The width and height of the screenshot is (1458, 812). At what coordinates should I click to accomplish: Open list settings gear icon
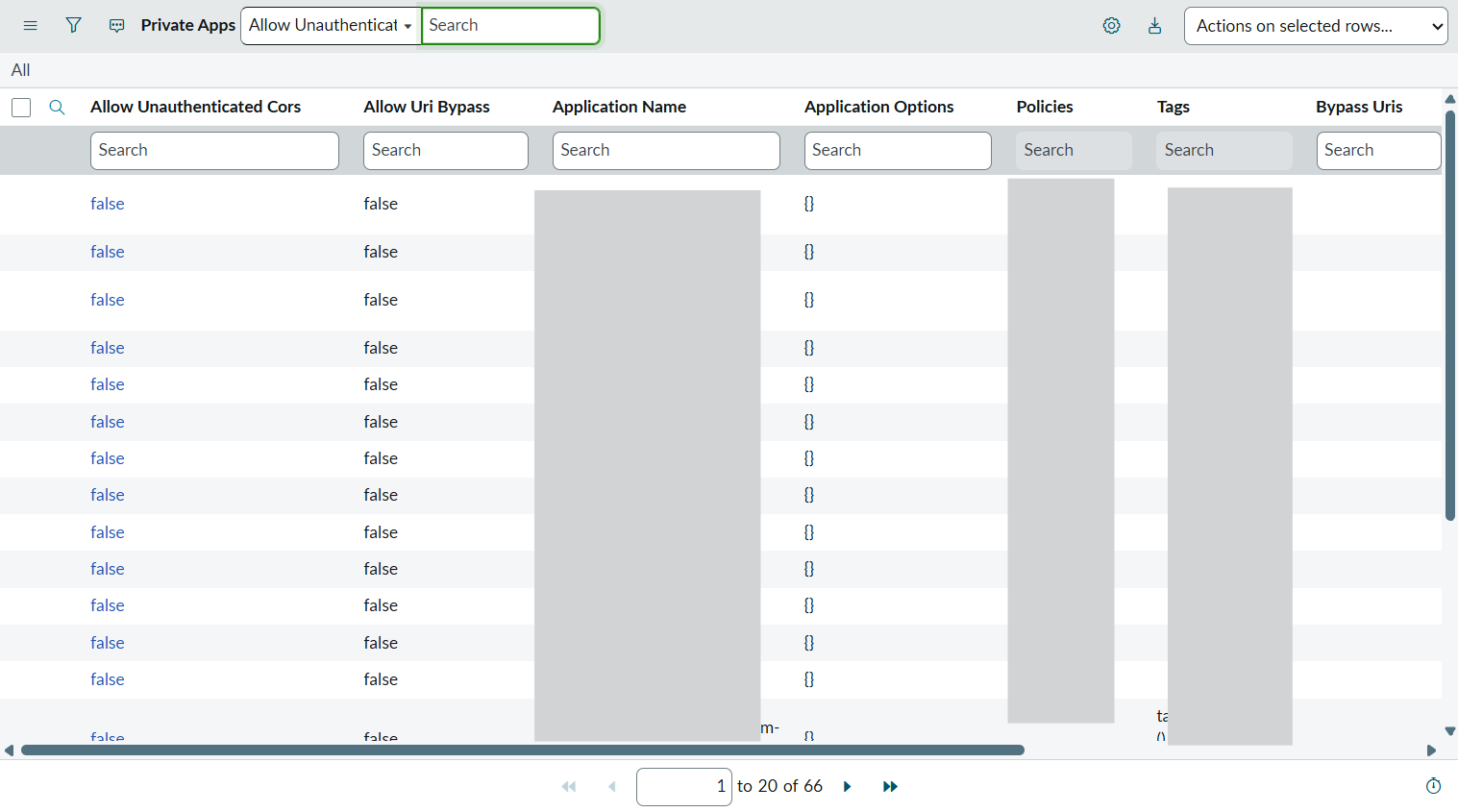point(1111,26)
